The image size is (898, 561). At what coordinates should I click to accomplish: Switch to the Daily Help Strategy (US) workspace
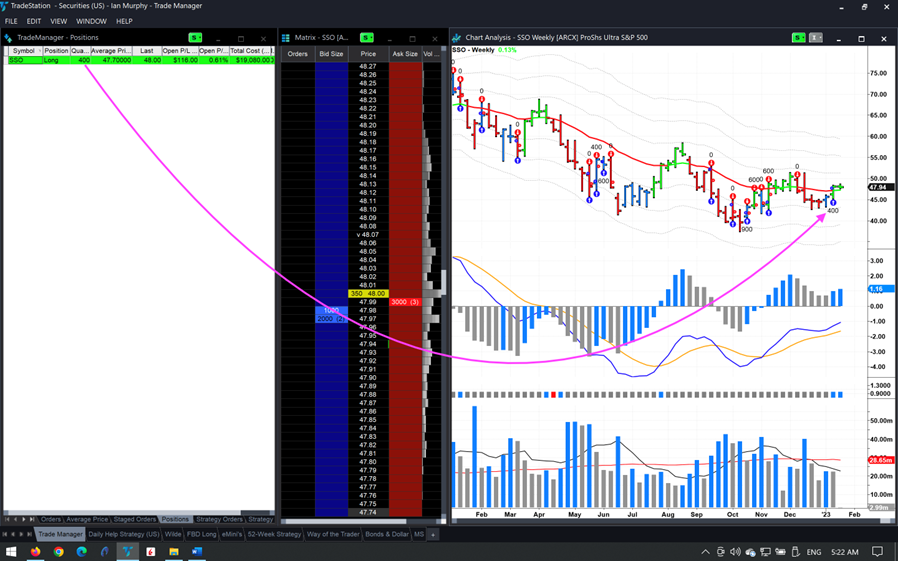tap(124, 535)
